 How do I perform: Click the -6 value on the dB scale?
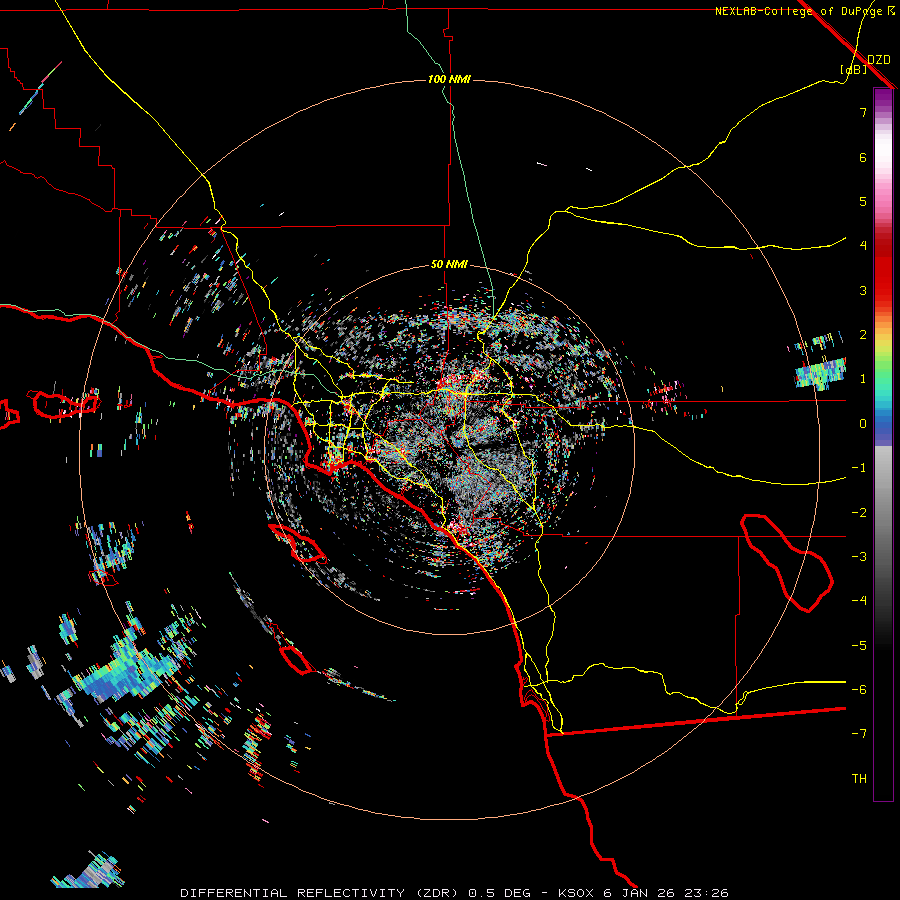click(859, 690)
